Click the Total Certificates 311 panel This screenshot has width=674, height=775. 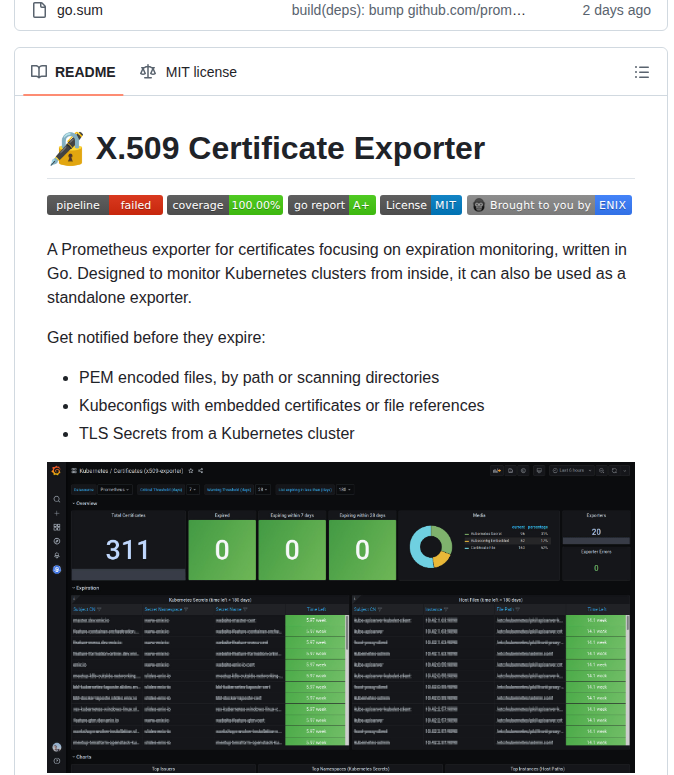click(128, 545)
